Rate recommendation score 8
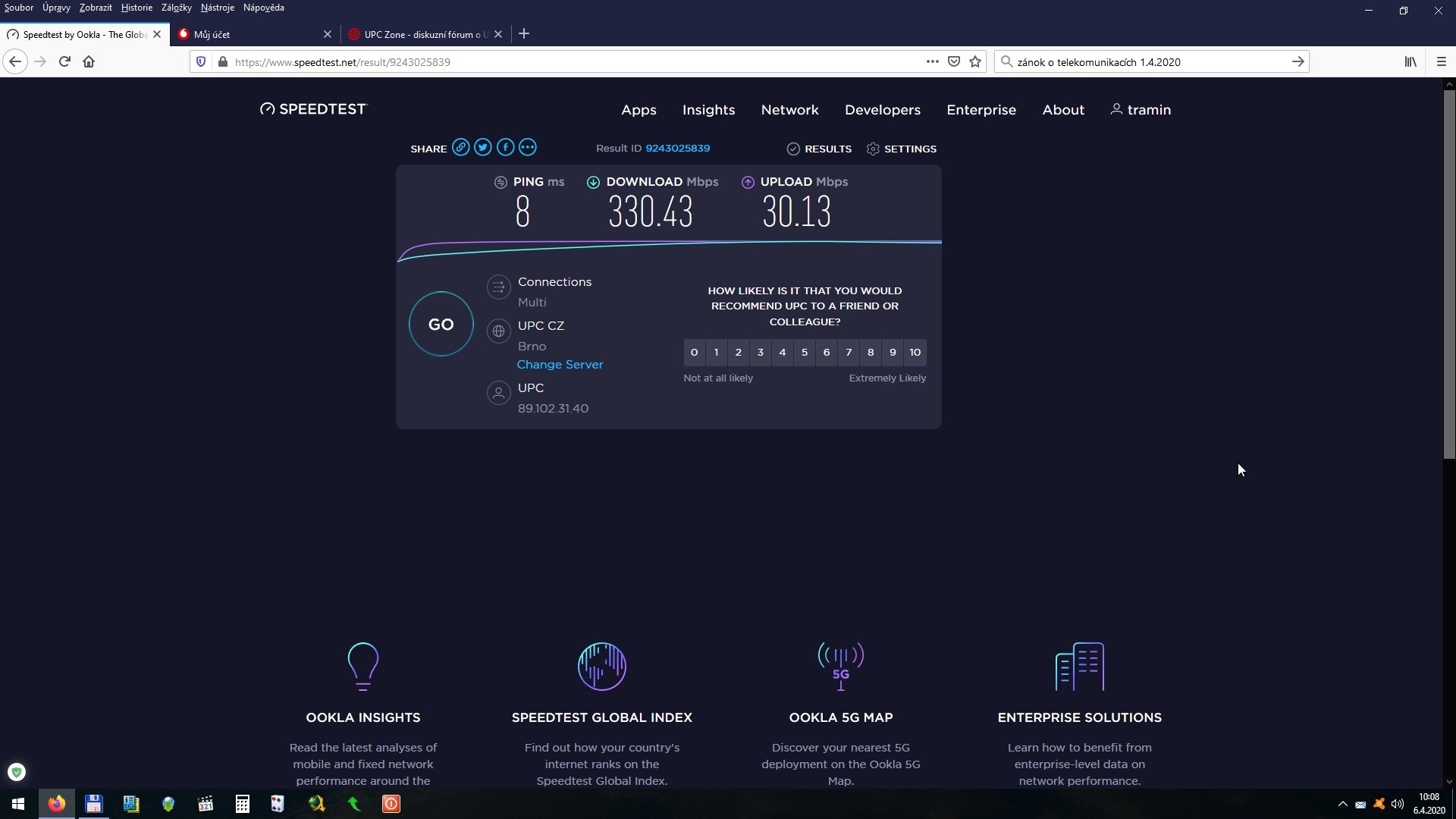 pos(871,352)
